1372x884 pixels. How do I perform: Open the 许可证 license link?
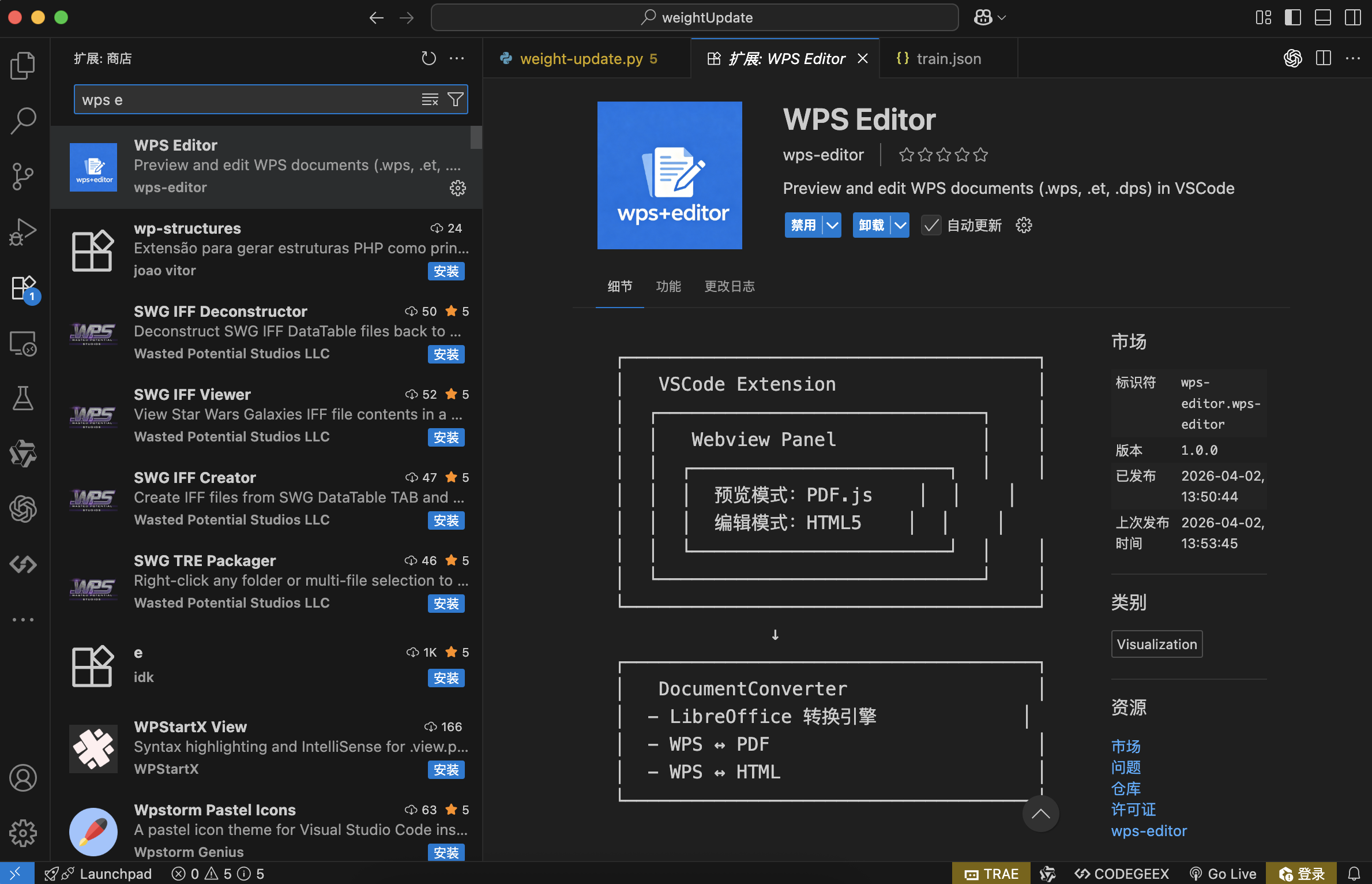[x=1133, y=810]
